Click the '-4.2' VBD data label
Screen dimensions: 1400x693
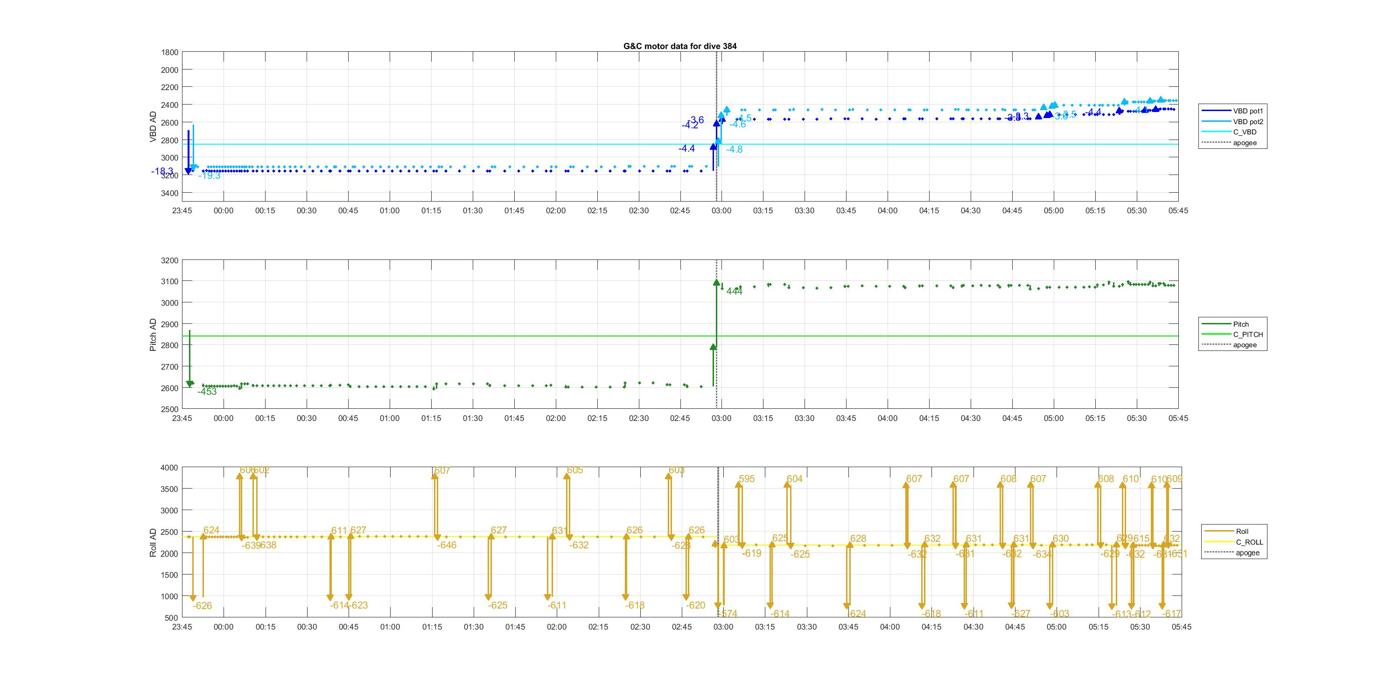pos(690,126)
